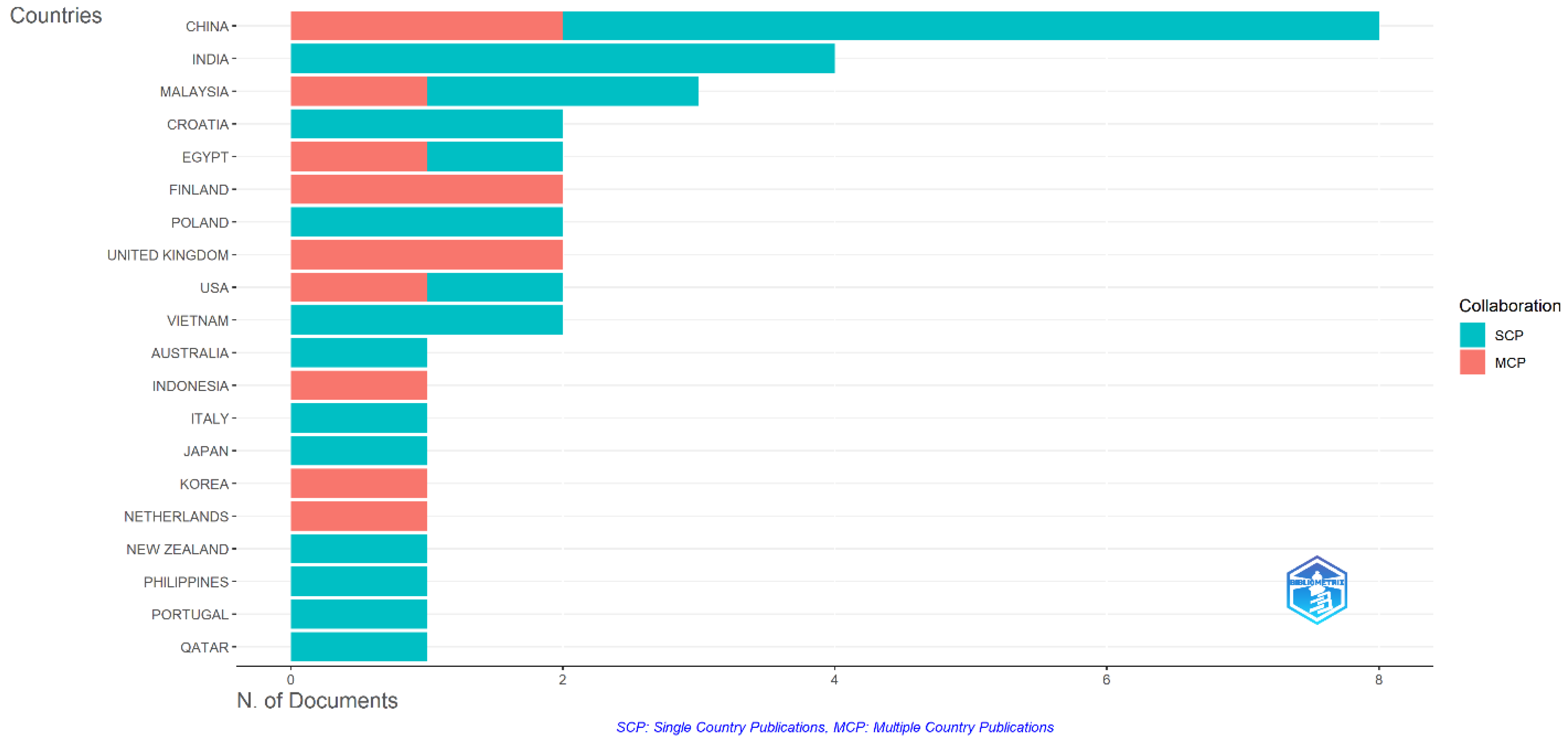This screenshot has height=743, width=1568.
Task: Click the N. of Documents axis title
Action: click(x=316, y=700)
